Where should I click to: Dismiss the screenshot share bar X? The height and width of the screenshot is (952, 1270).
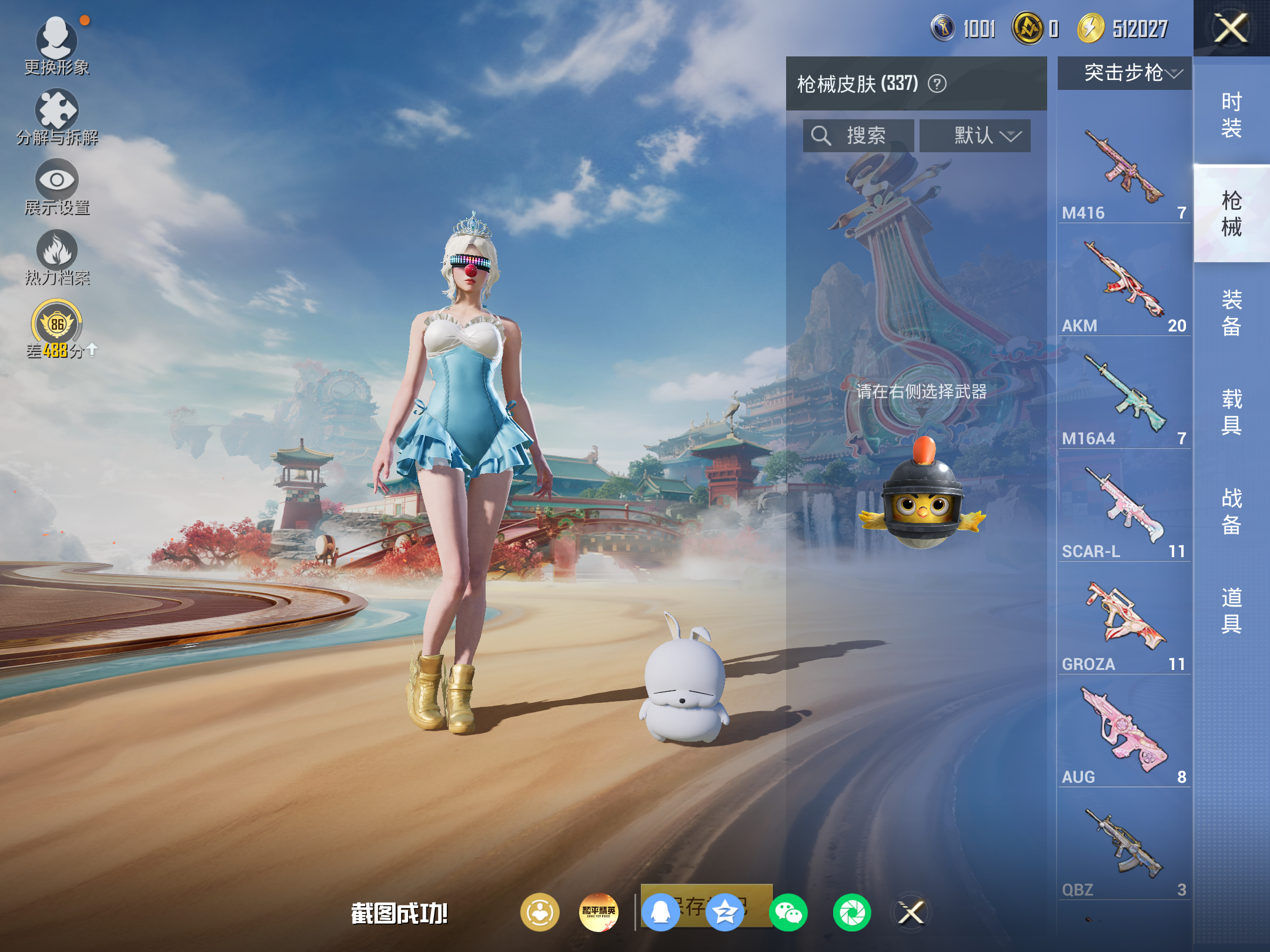point(911,913)
